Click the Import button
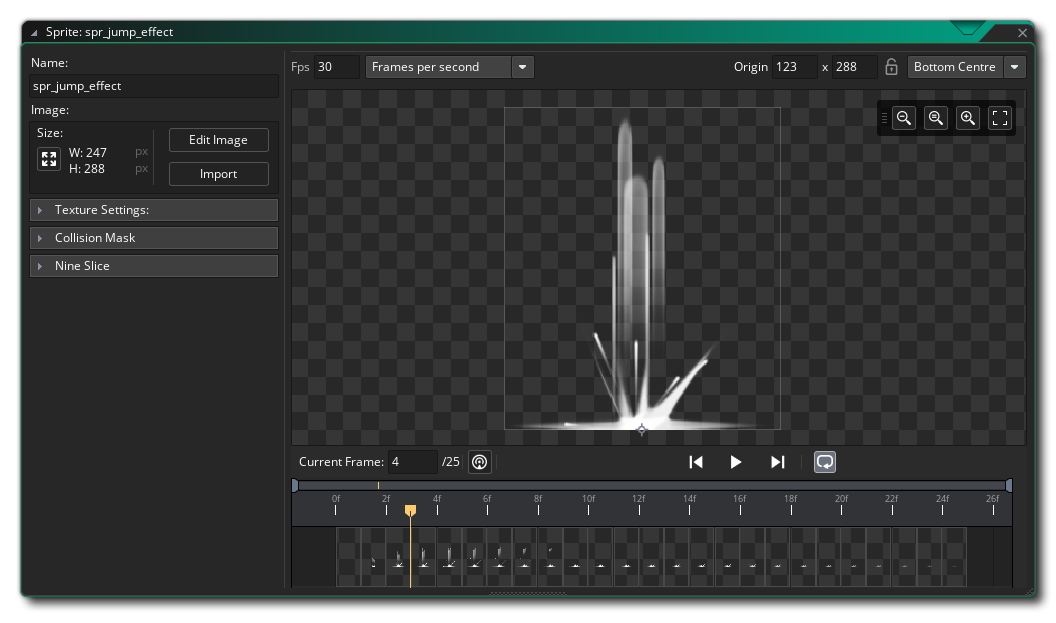The width and height of the screenshot is (1056, 623). 218,174
